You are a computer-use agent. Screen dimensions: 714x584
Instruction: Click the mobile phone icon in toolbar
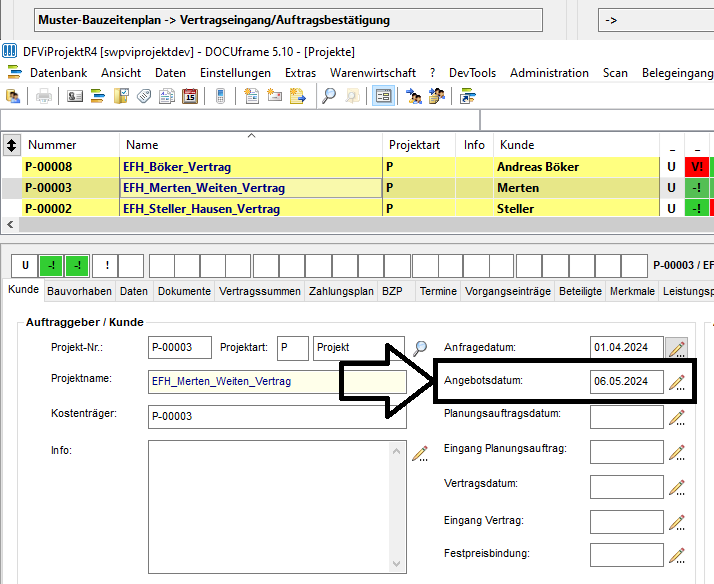pyautogui.click(x=220, y=96)
